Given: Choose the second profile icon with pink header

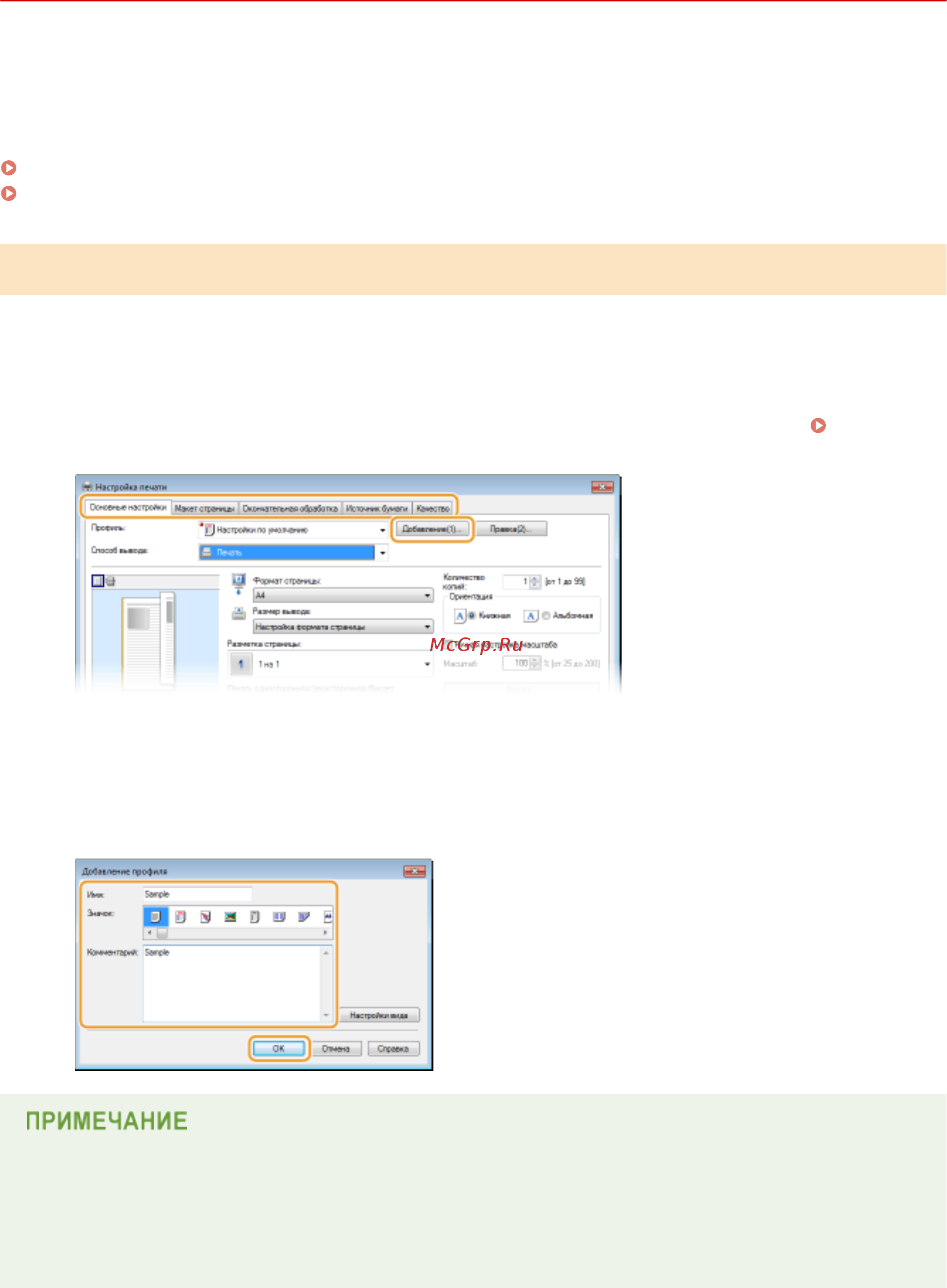Looking at the screenshot, I should click(180, 917).
